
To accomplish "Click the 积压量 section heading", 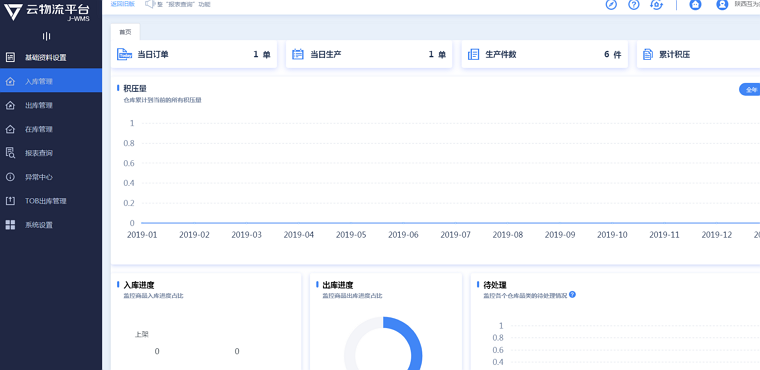I will (x=135, y=88).
